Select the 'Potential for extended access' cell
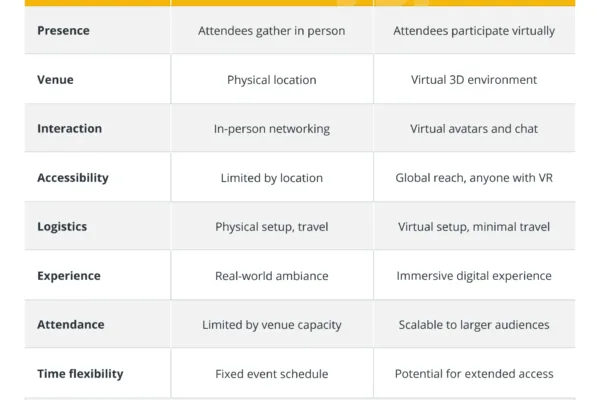The width and height of the screenshot is (600, 400). point(474,374)
